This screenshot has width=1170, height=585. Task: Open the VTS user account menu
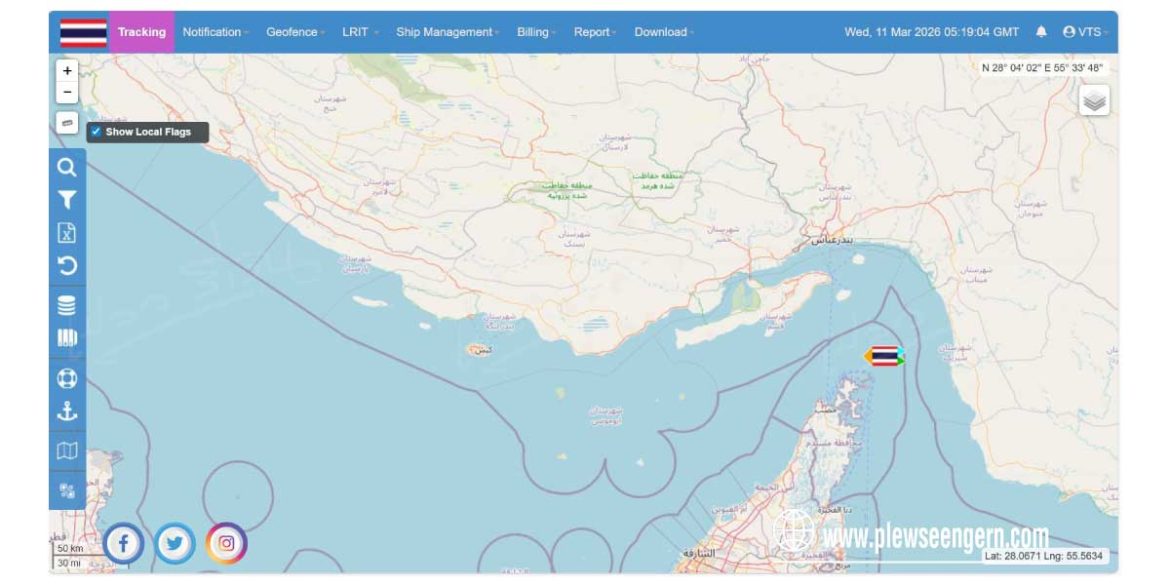coord(1085,32)
